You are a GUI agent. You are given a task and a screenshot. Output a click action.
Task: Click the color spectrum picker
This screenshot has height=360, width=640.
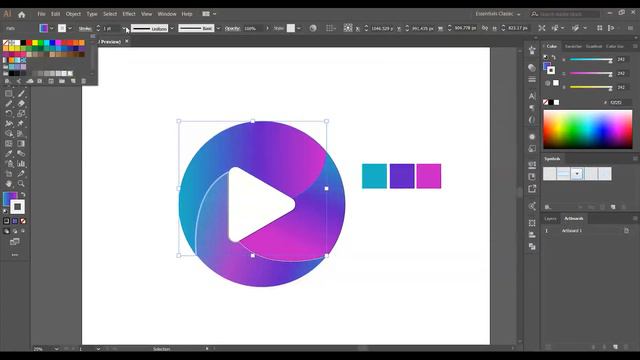click(x=588, y=129)
